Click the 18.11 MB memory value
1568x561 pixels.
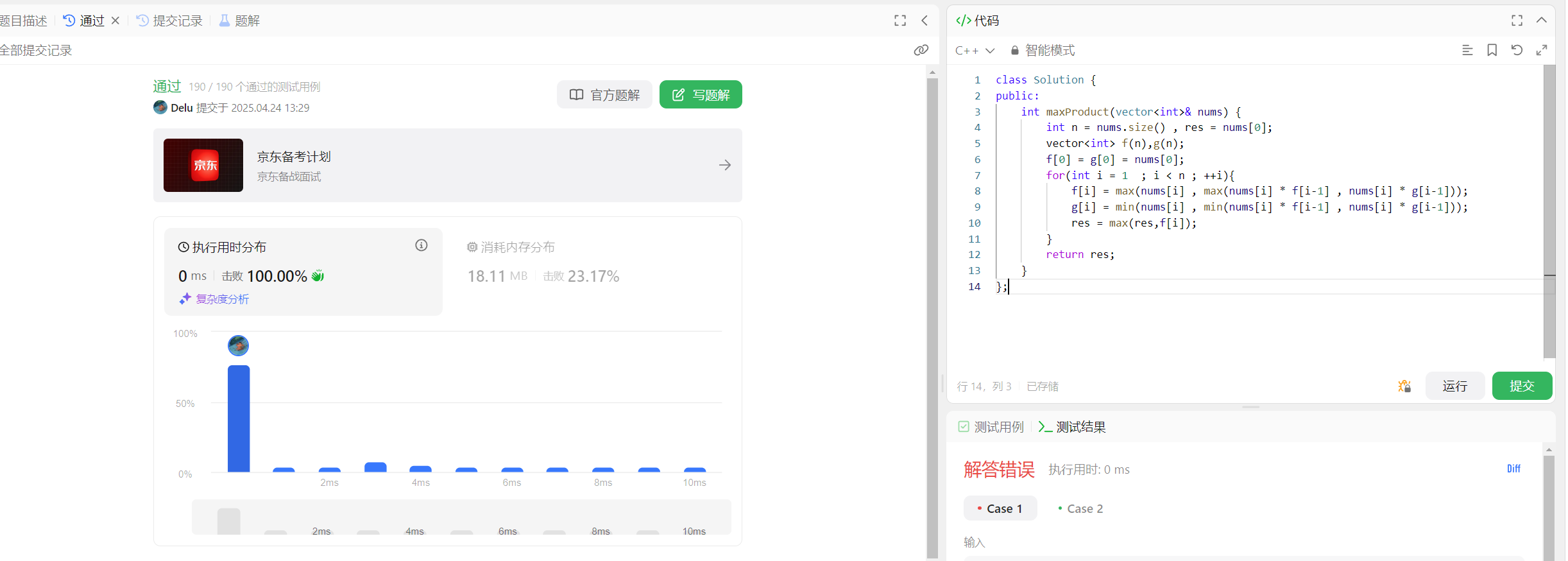coord(497,276)
